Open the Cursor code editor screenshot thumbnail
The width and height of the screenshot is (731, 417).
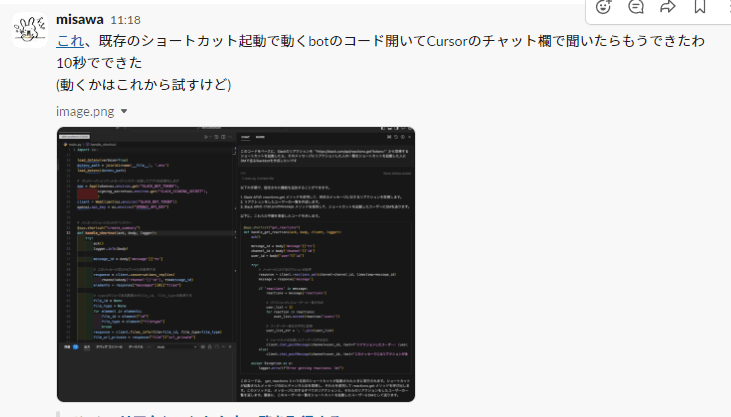[236, 264]
